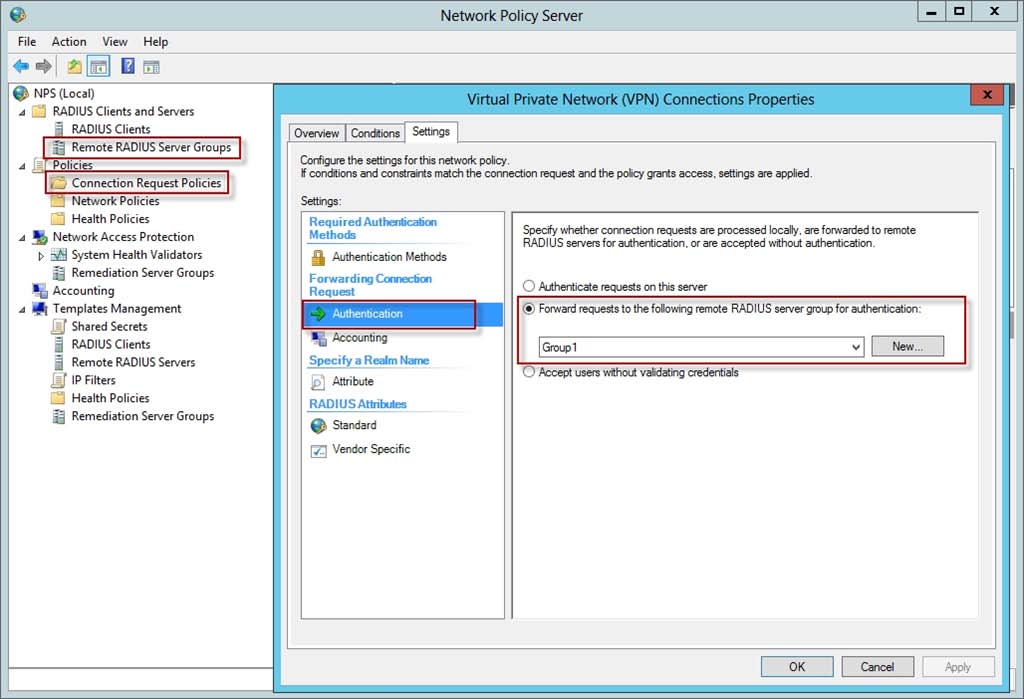Viewport: 1024px width, 699px height.
Task: Select Authenticate requests on this server
Action: point(529,286)
